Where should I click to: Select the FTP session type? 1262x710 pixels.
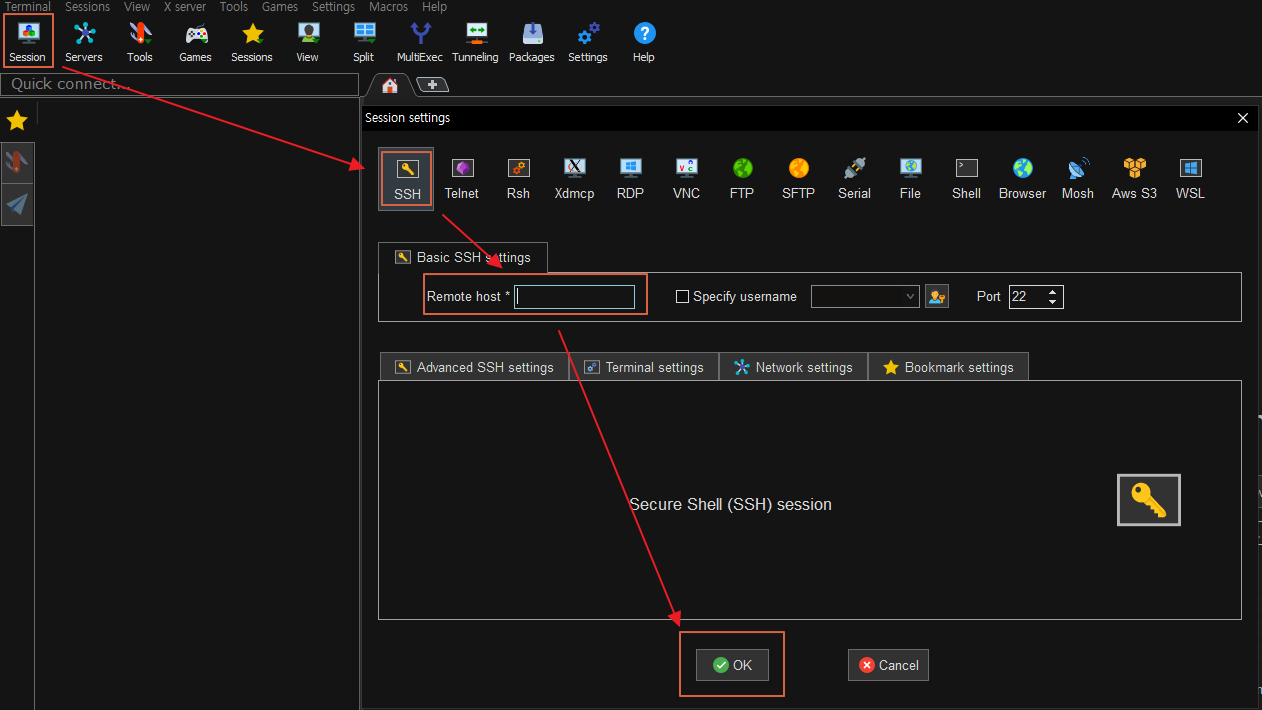742,180
